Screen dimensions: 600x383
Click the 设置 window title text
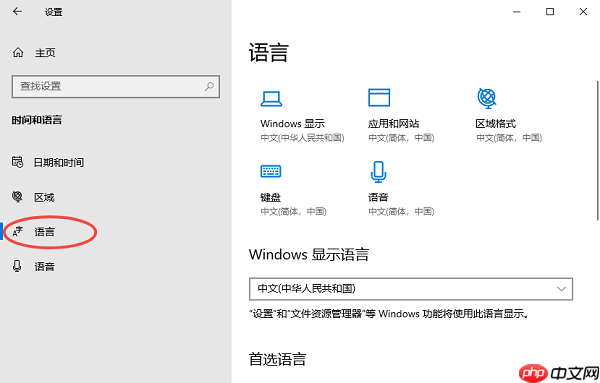point(54,12)
